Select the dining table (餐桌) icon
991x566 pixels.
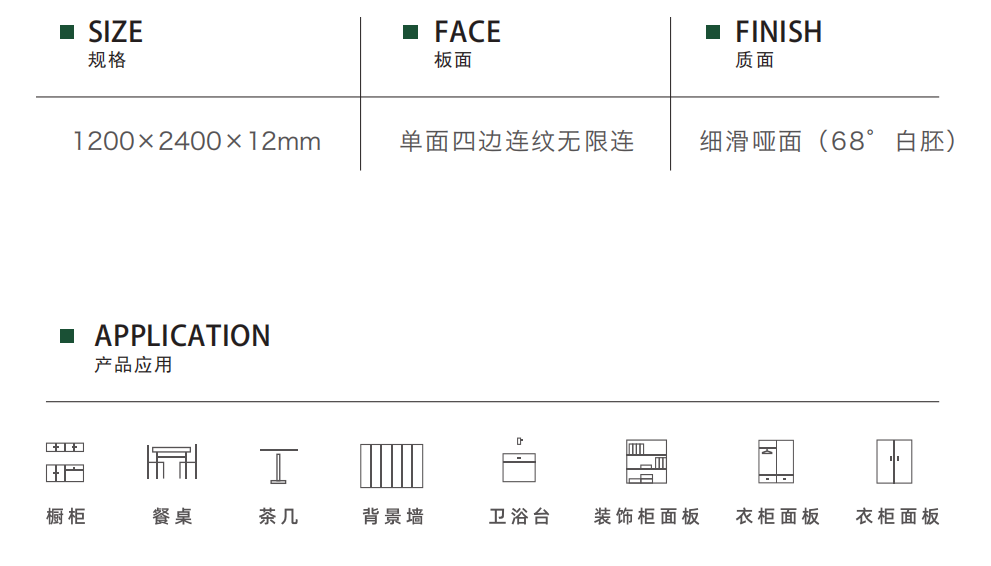coord(172,462)
